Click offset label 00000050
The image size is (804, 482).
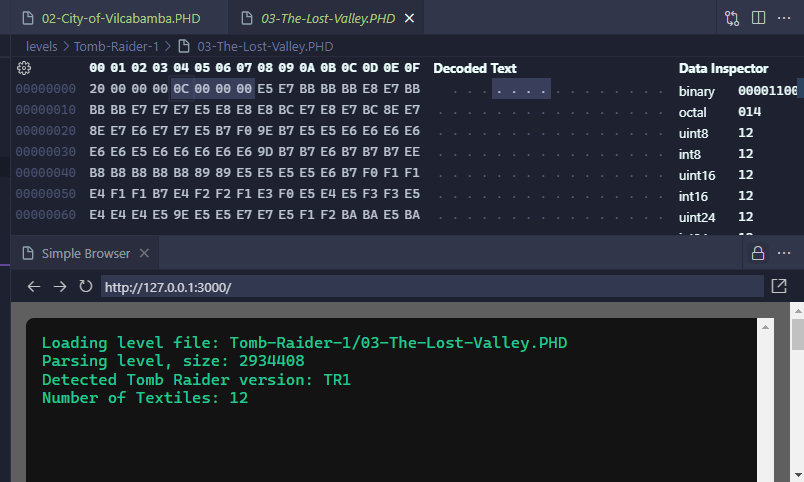pyautogui.click(x=46, y=194)
